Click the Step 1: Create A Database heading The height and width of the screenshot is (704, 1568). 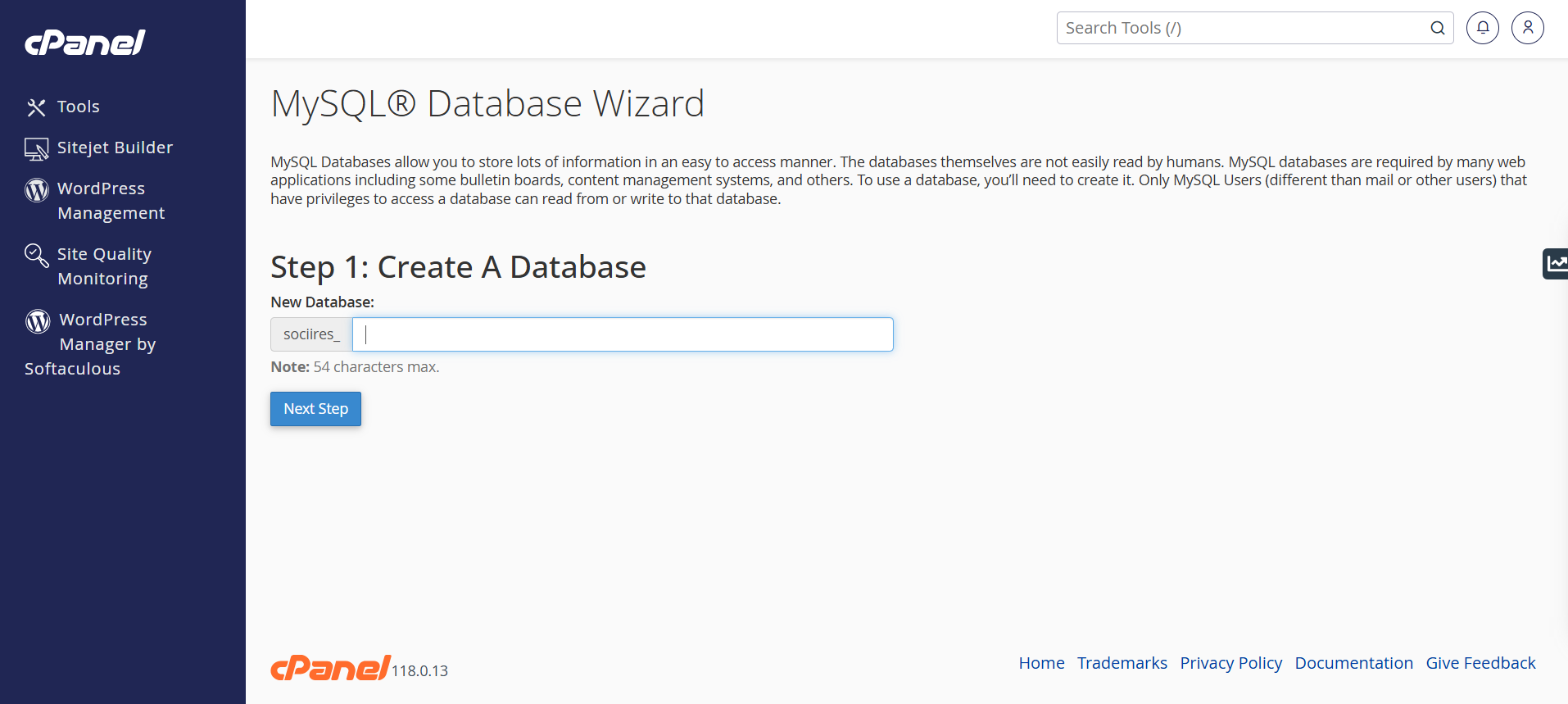(x=458, y=267)
